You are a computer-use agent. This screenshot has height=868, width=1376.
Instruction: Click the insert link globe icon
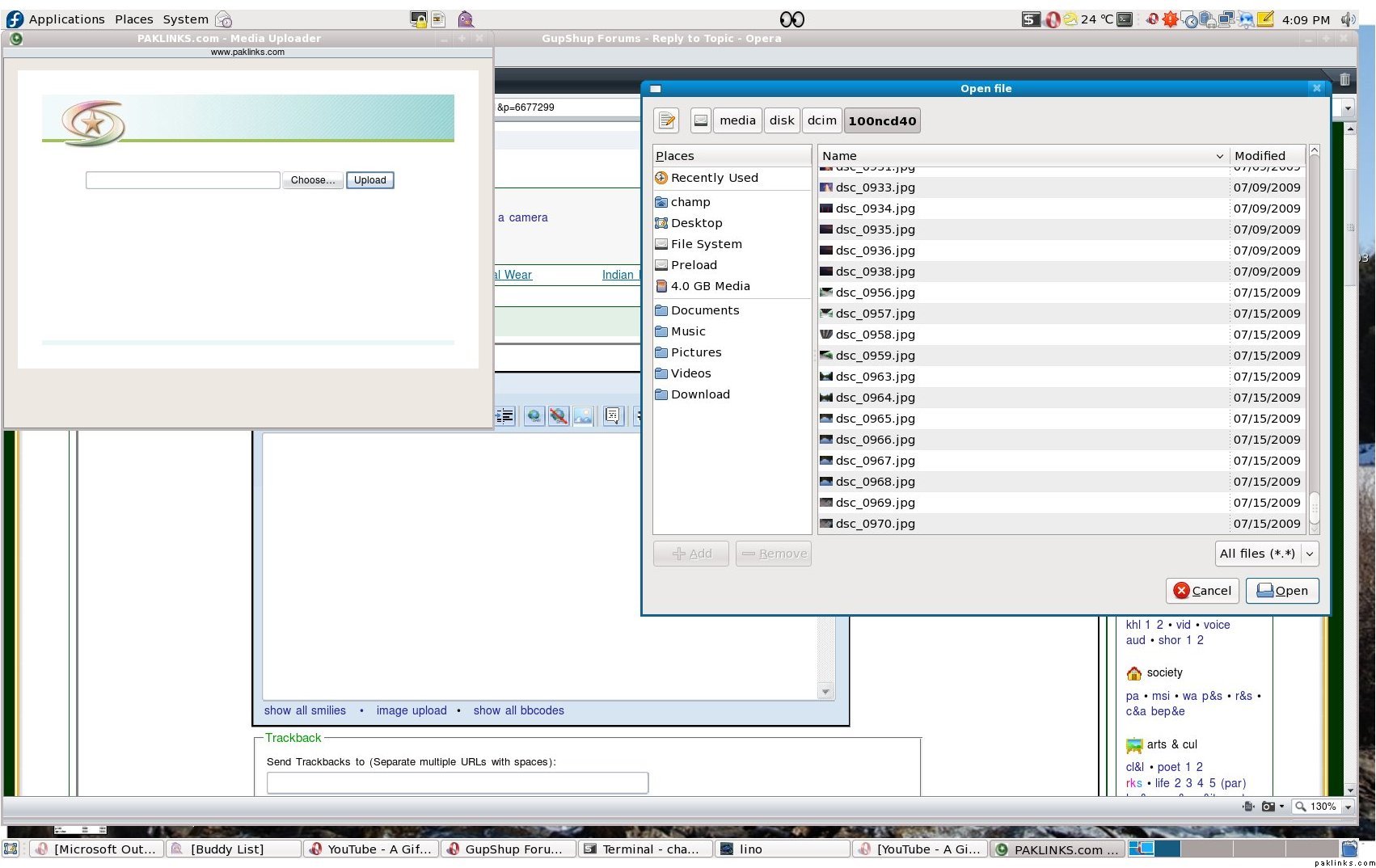[x=534, y=416]
